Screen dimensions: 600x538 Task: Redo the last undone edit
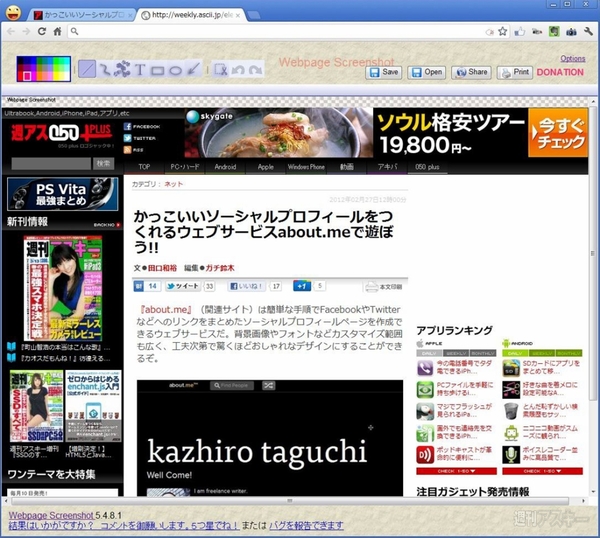point(255,70)
